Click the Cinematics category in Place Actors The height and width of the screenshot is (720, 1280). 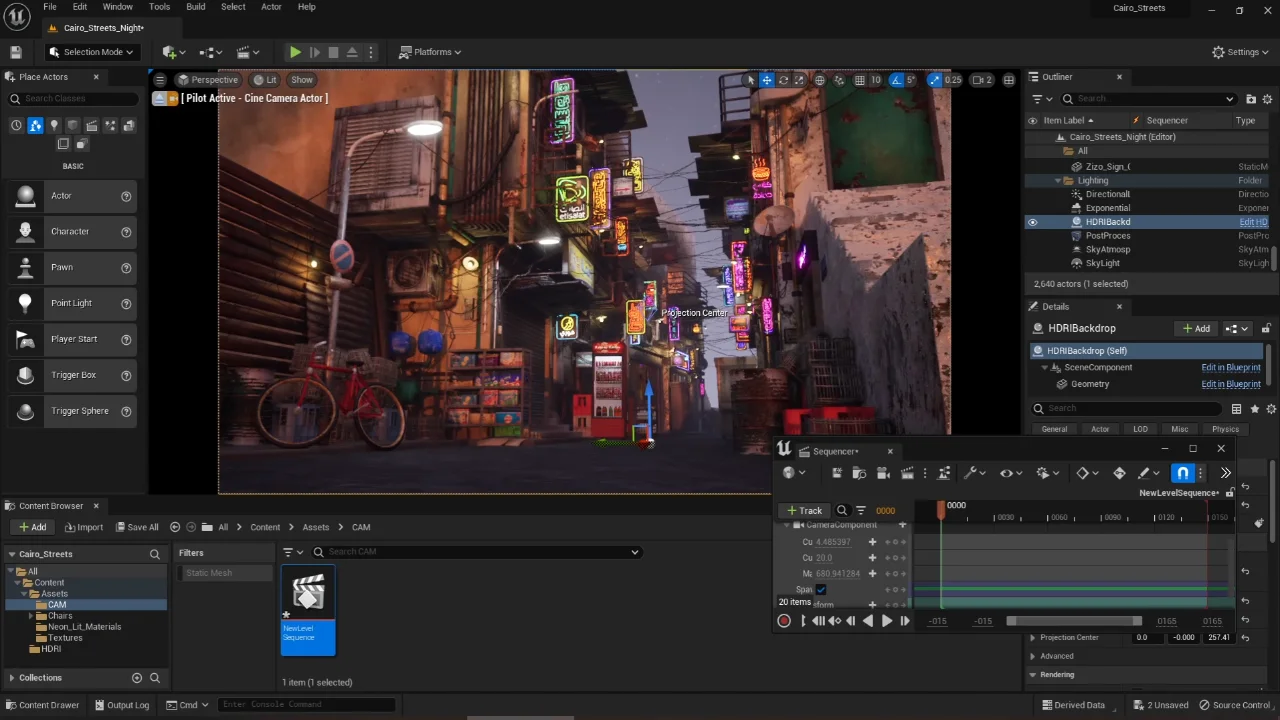pyautogui.click(x=92, y=125)
